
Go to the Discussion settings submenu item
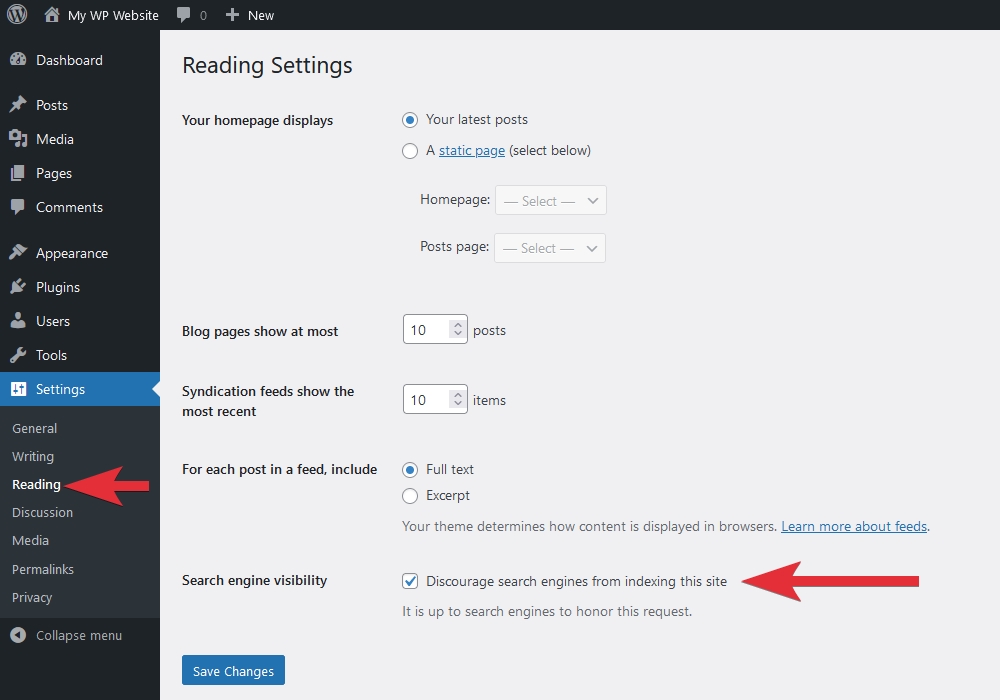point(42,512)
